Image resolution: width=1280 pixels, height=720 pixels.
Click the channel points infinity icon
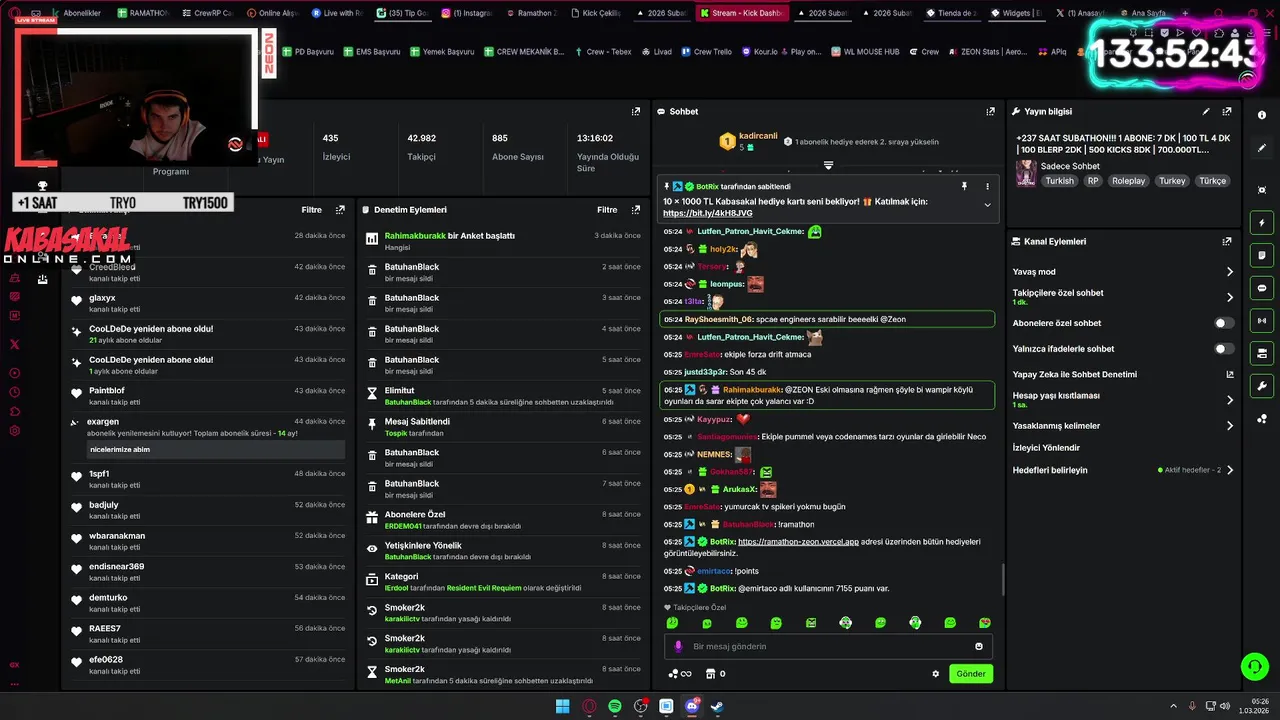point(680,674)
